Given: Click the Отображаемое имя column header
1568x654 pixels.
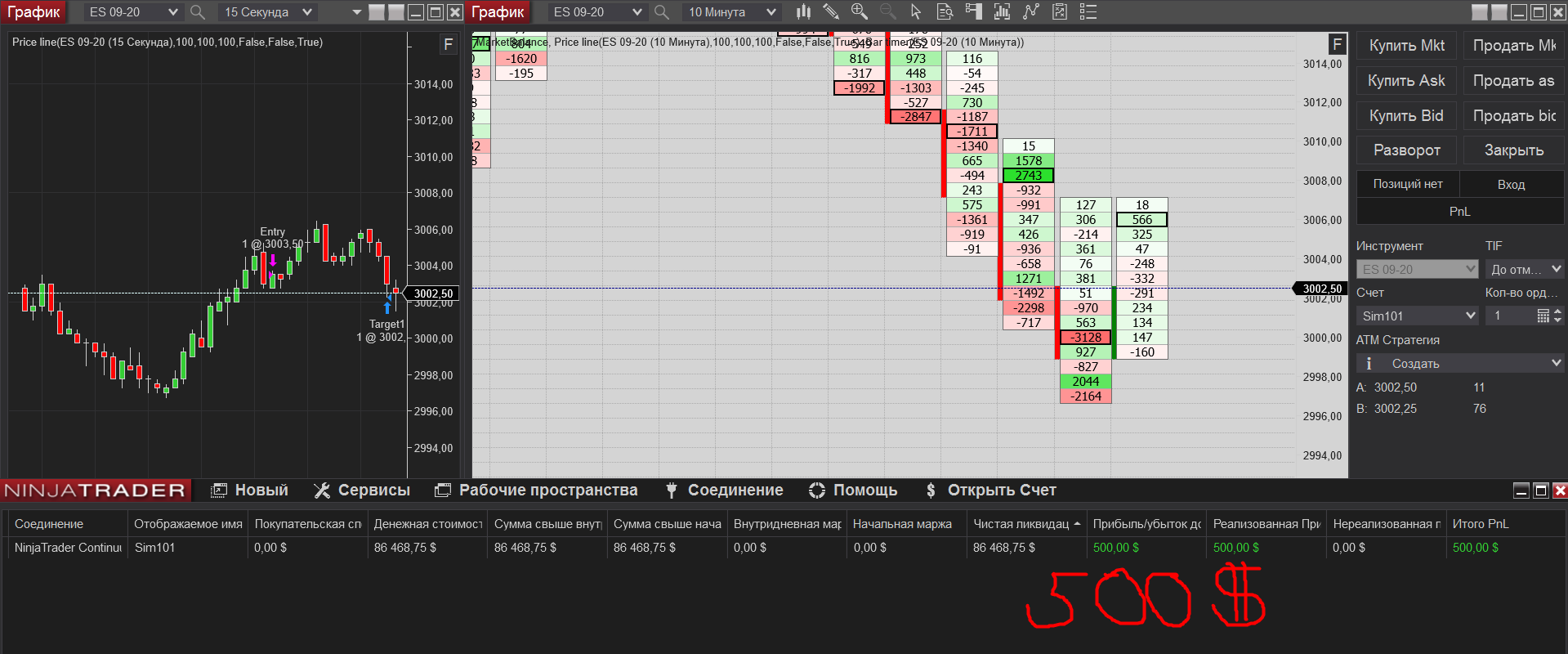Looking at the screenshot, I should tap(188, 524).
